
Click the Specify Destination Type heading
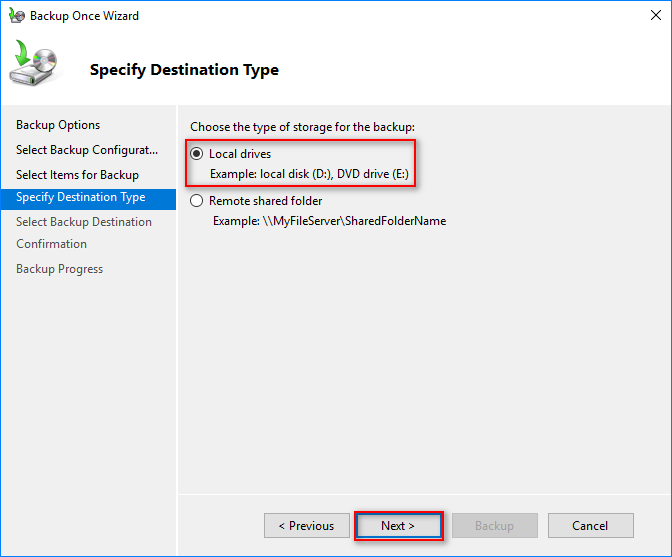[x=184, y=70]
